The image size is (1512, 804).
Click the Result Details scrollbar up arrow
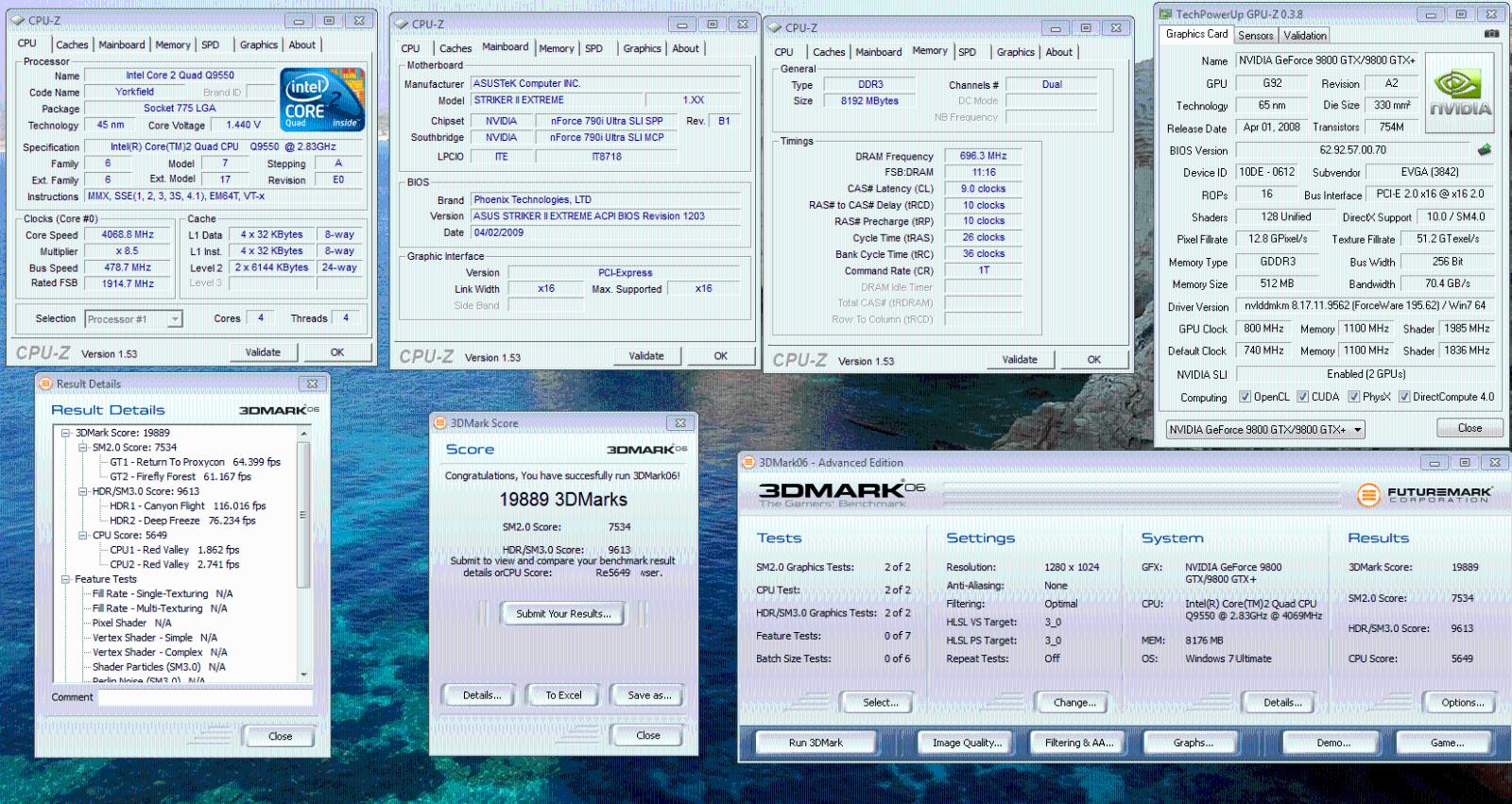[303, 434]
